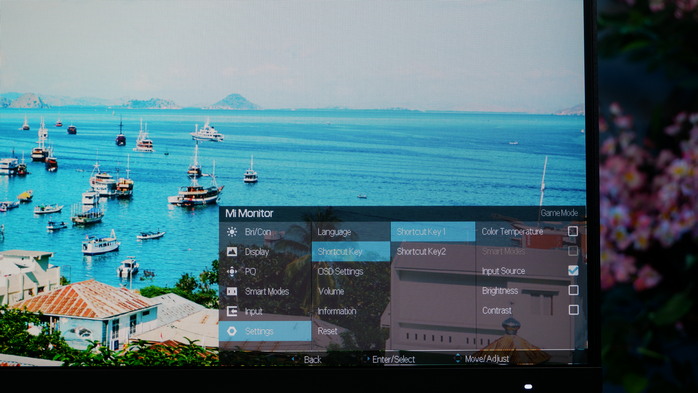
Task: Click the Color Temperature option text
Action: click(512, 231)
